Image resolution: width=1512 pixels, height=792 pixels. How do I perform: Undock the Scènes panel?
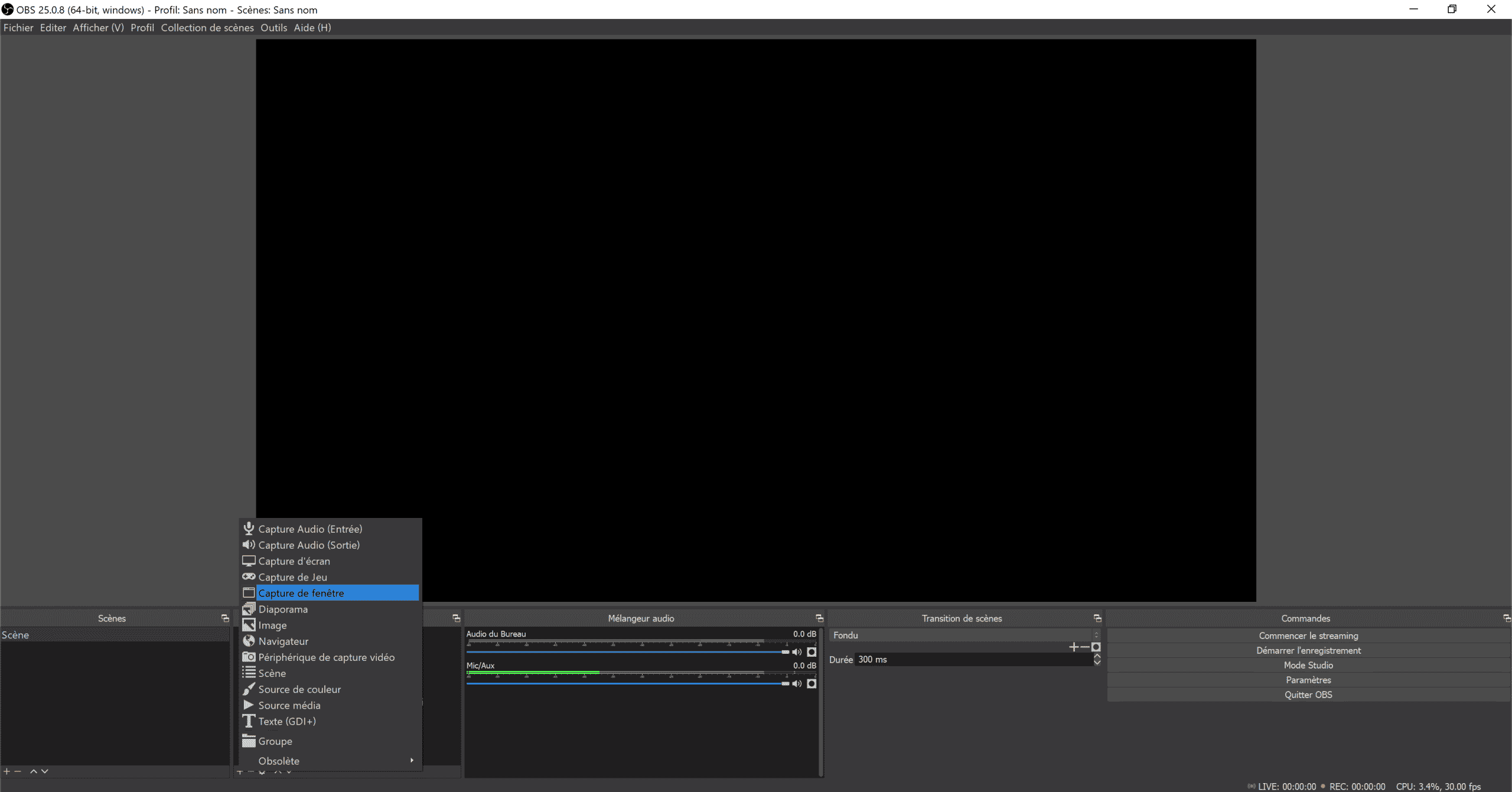click(x=225, y=618)
